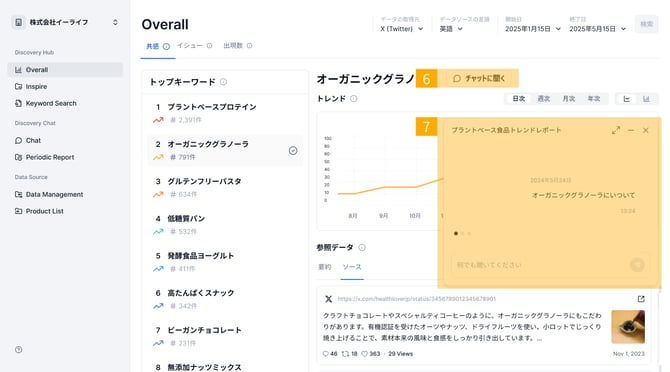Switch trend chart to bar view icon

click(x=646, y=99)
